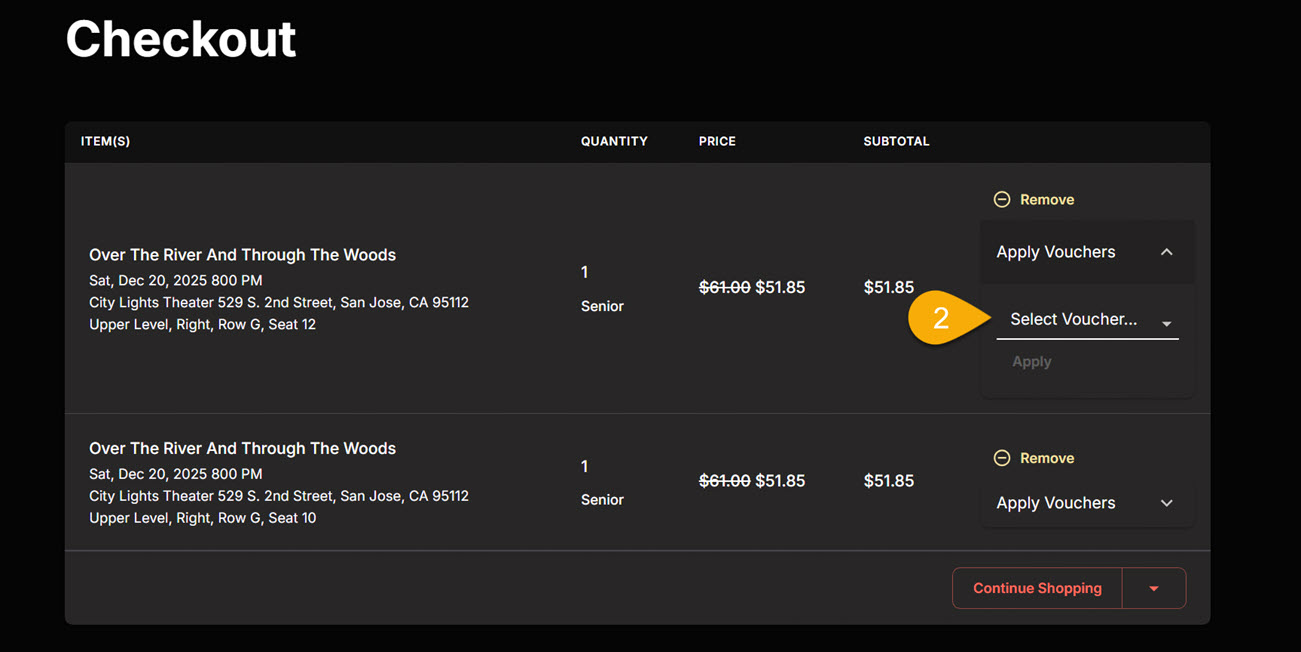
Task: Click the orange number 2 callout marker
Action: (x=940, y=318)
